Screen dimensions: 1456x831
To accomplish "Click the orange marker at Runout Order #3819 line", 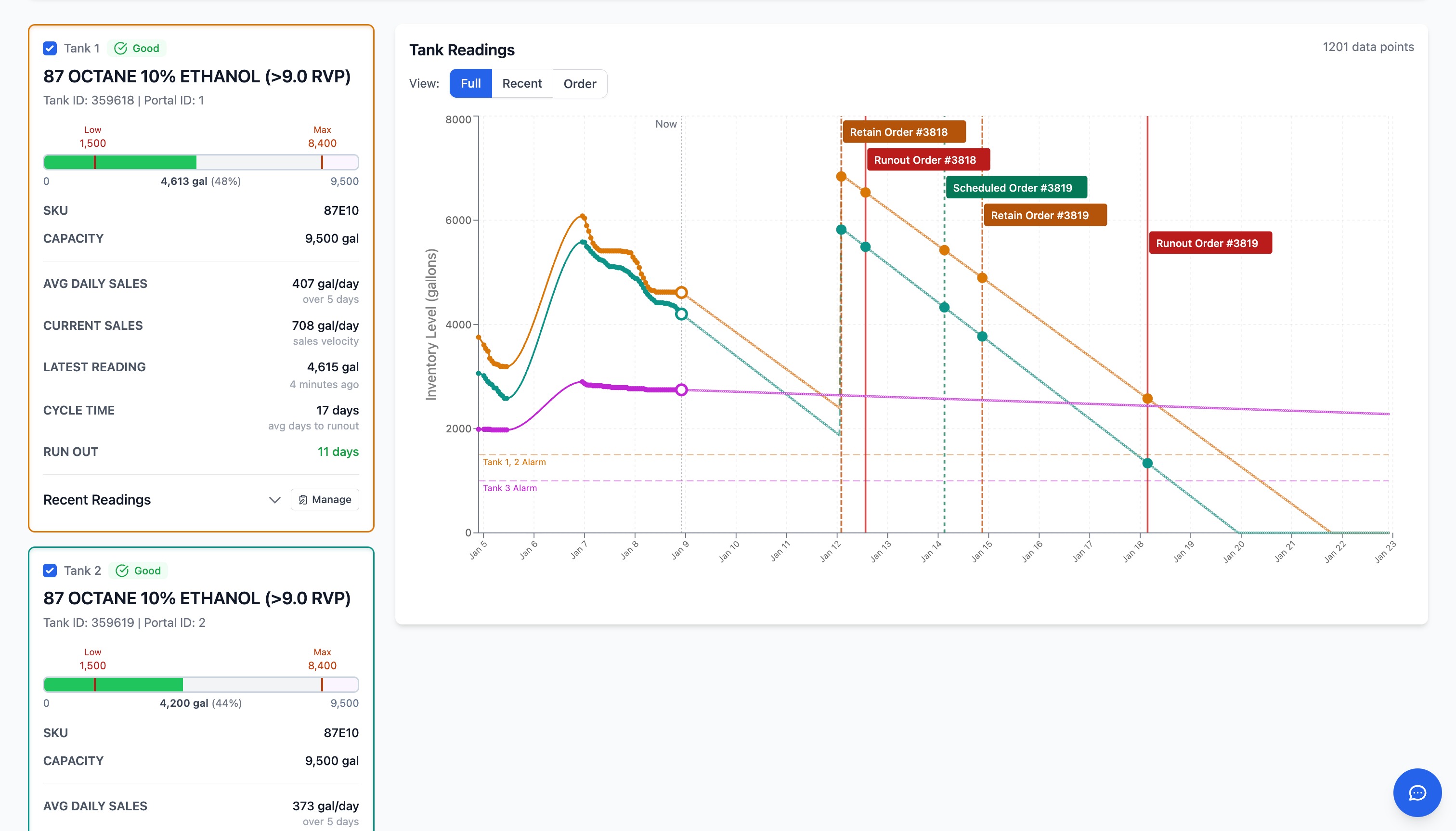I will pos(1147,398).
